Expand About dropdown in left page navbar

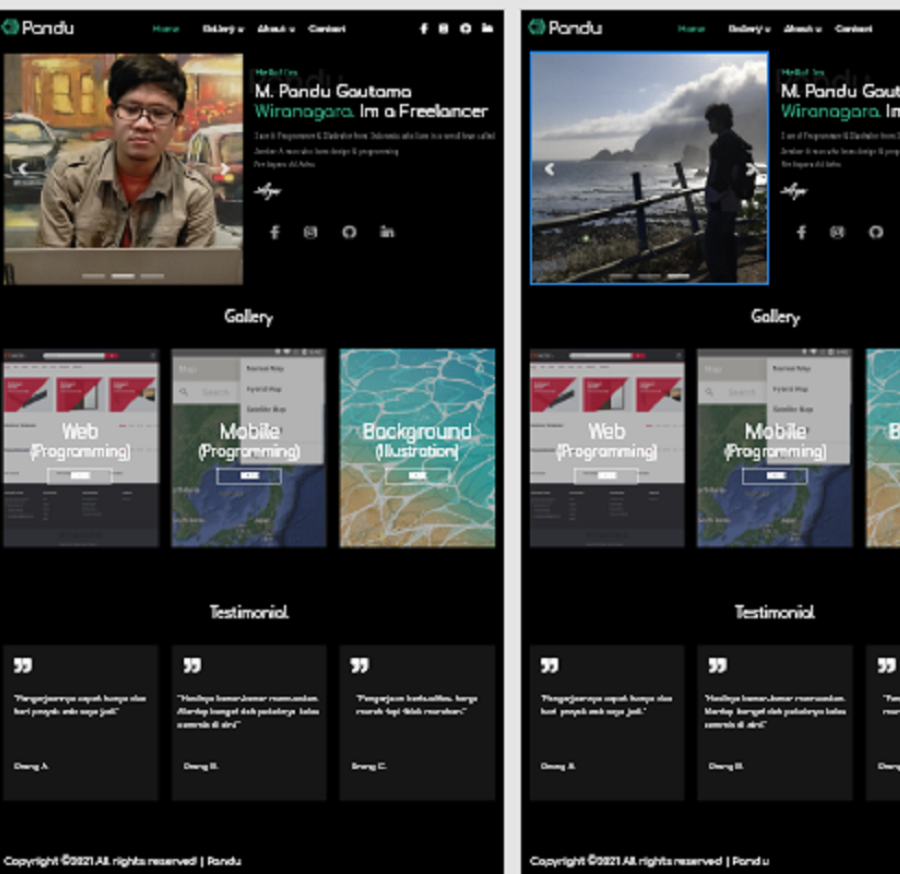point(275,28)
